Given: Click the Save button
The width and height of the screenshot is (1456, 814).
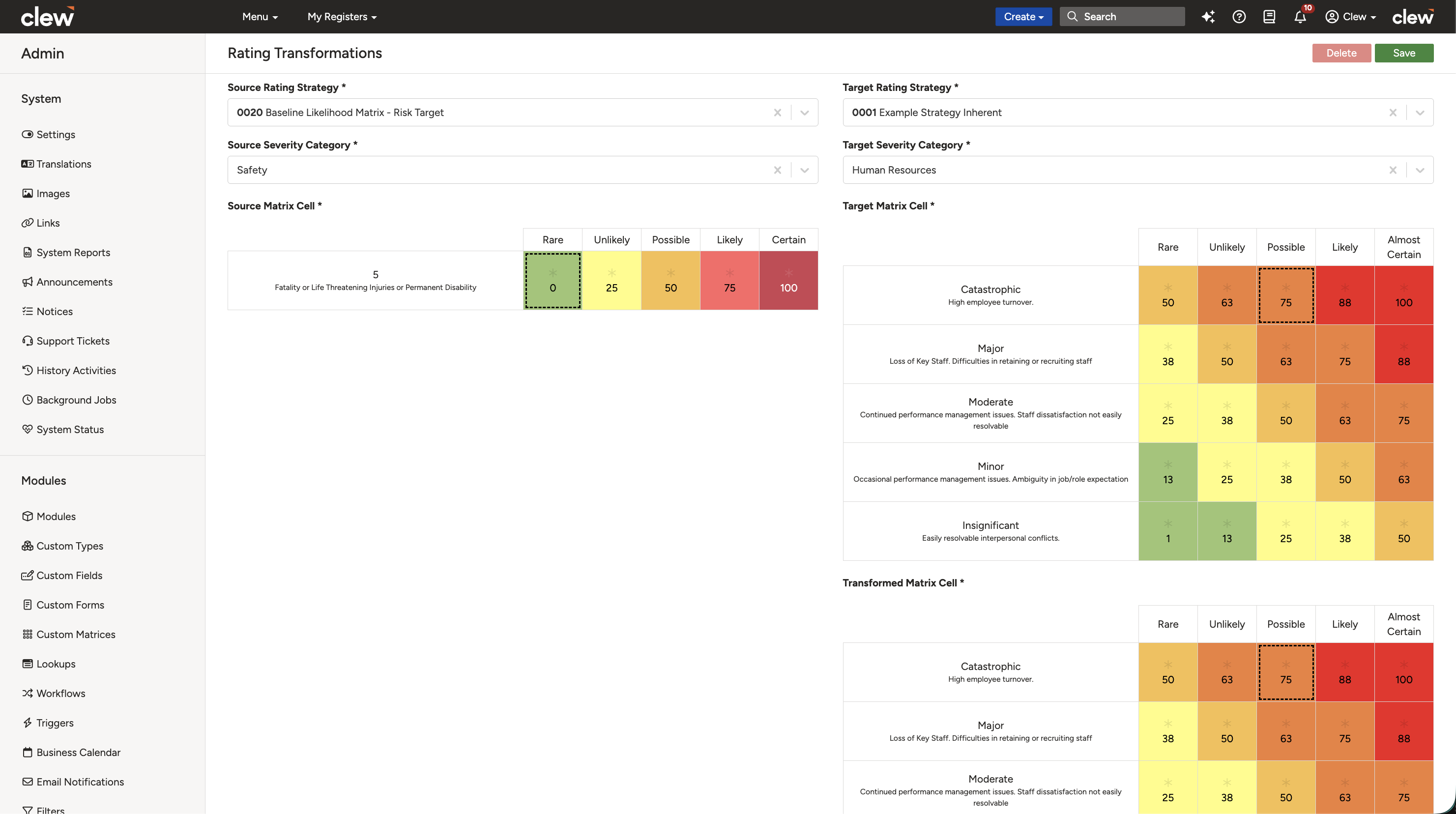Looking at the screenshot, I should coord(1403,53).
